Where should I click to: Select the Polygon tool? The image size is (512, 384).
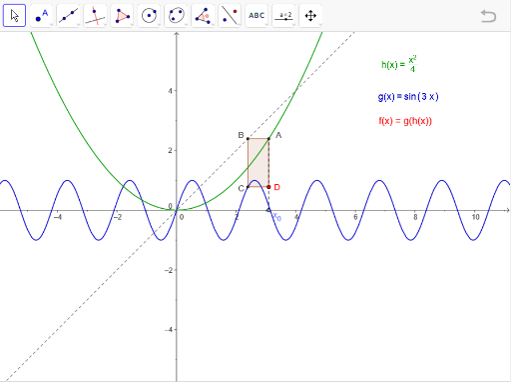click(x=122, y=15)
